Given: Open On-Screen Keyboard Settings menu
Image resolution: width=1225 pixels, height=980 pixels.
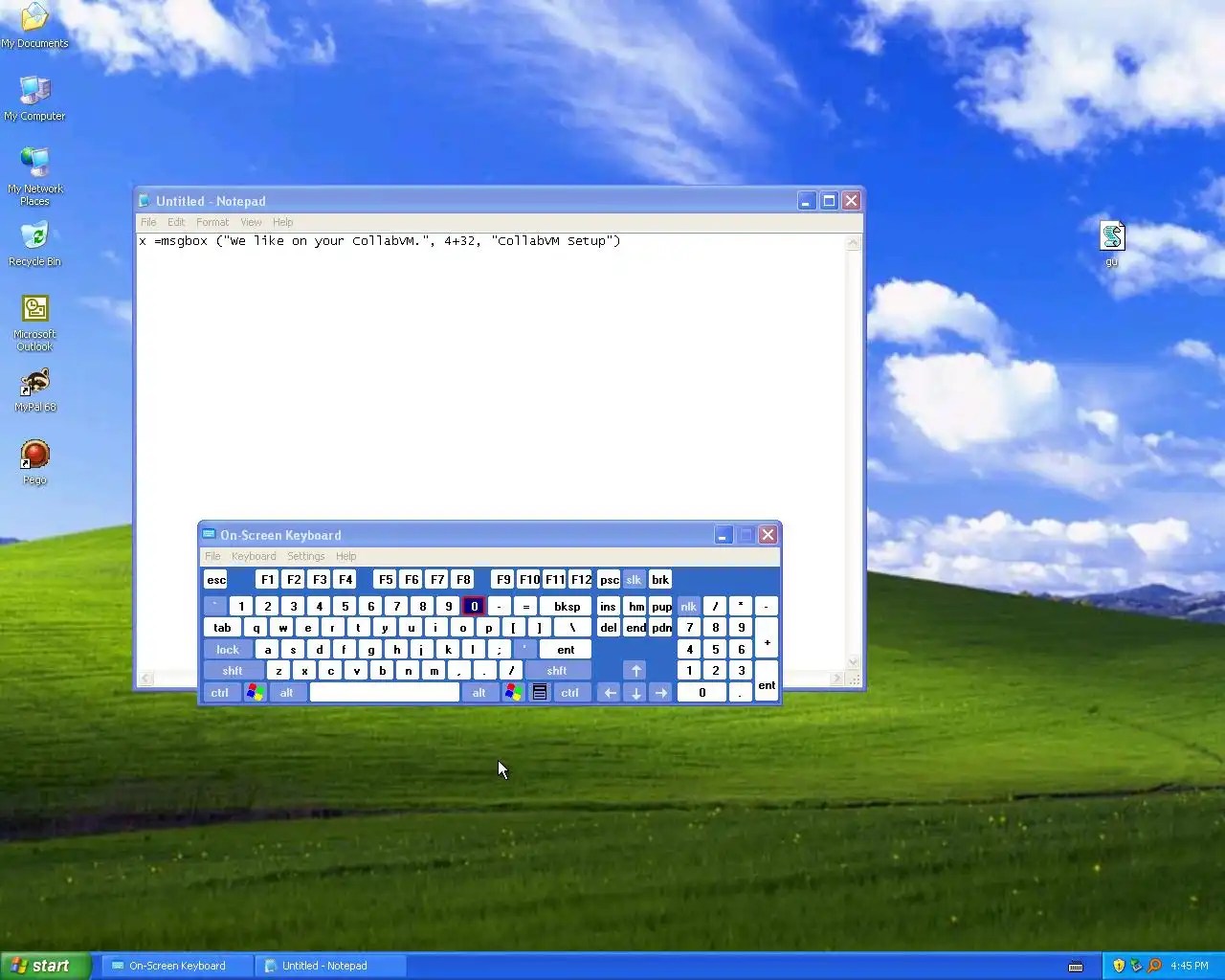Looking at the screenshot, I should tap(306, 556).
